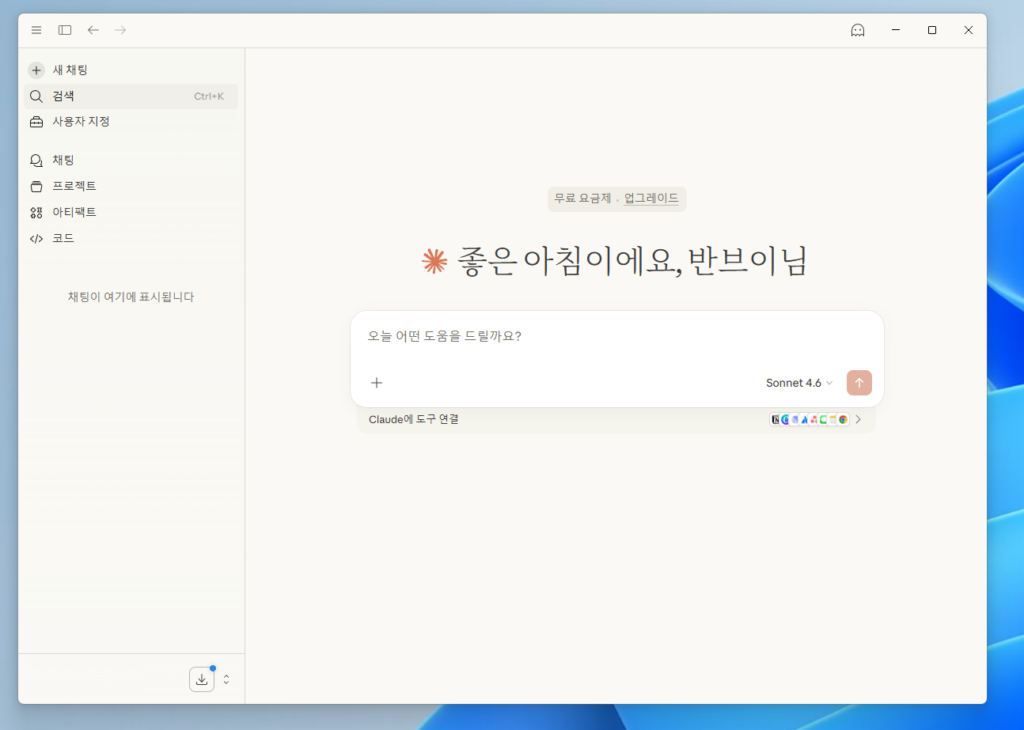
Task: Open 사용자 지정 customize section
Action: pos(80,122)
